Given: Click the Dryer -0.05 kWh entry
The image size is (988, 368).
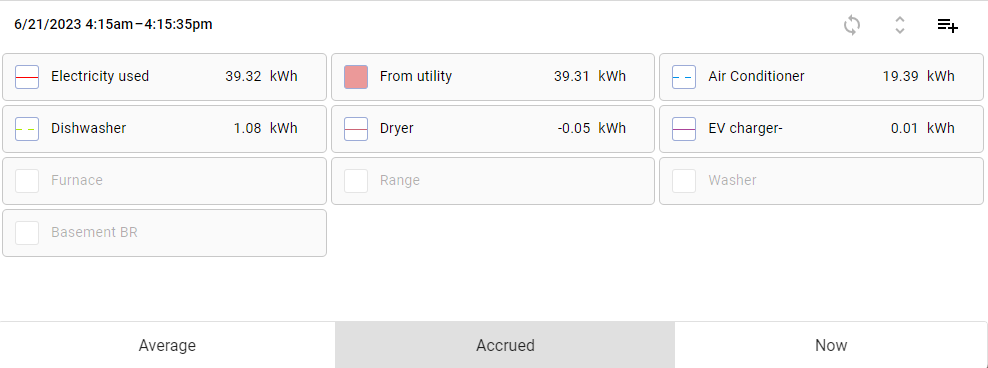Looking at the screenshot, I should pyautogui.click(x=493, y=129).
